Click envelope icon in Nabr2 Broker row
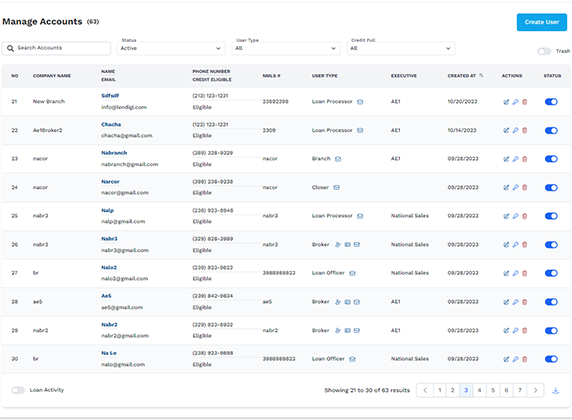The width and height of the screenshot is (572, 420). (x=357, y=330)
